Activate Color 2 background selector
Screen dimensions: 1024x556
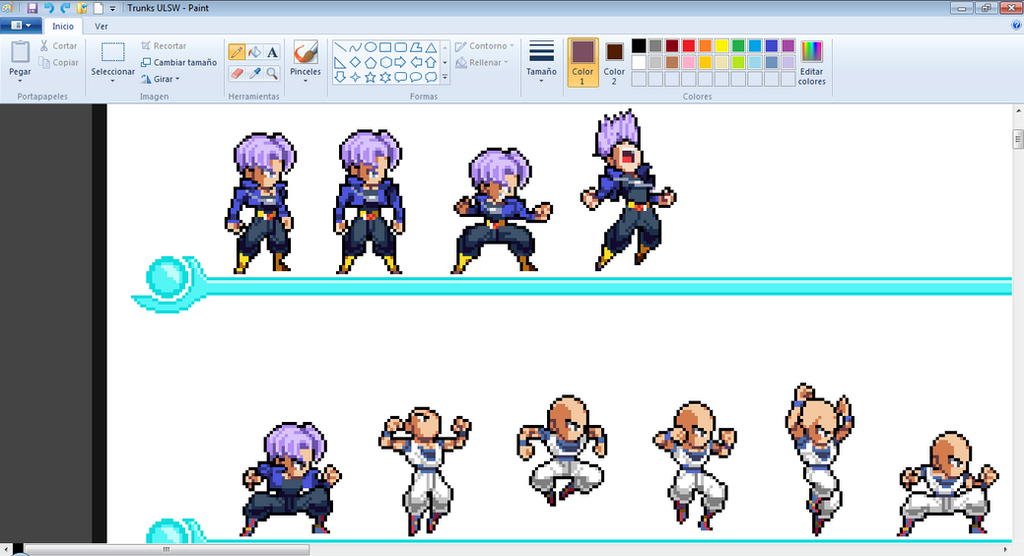(614, 62)
